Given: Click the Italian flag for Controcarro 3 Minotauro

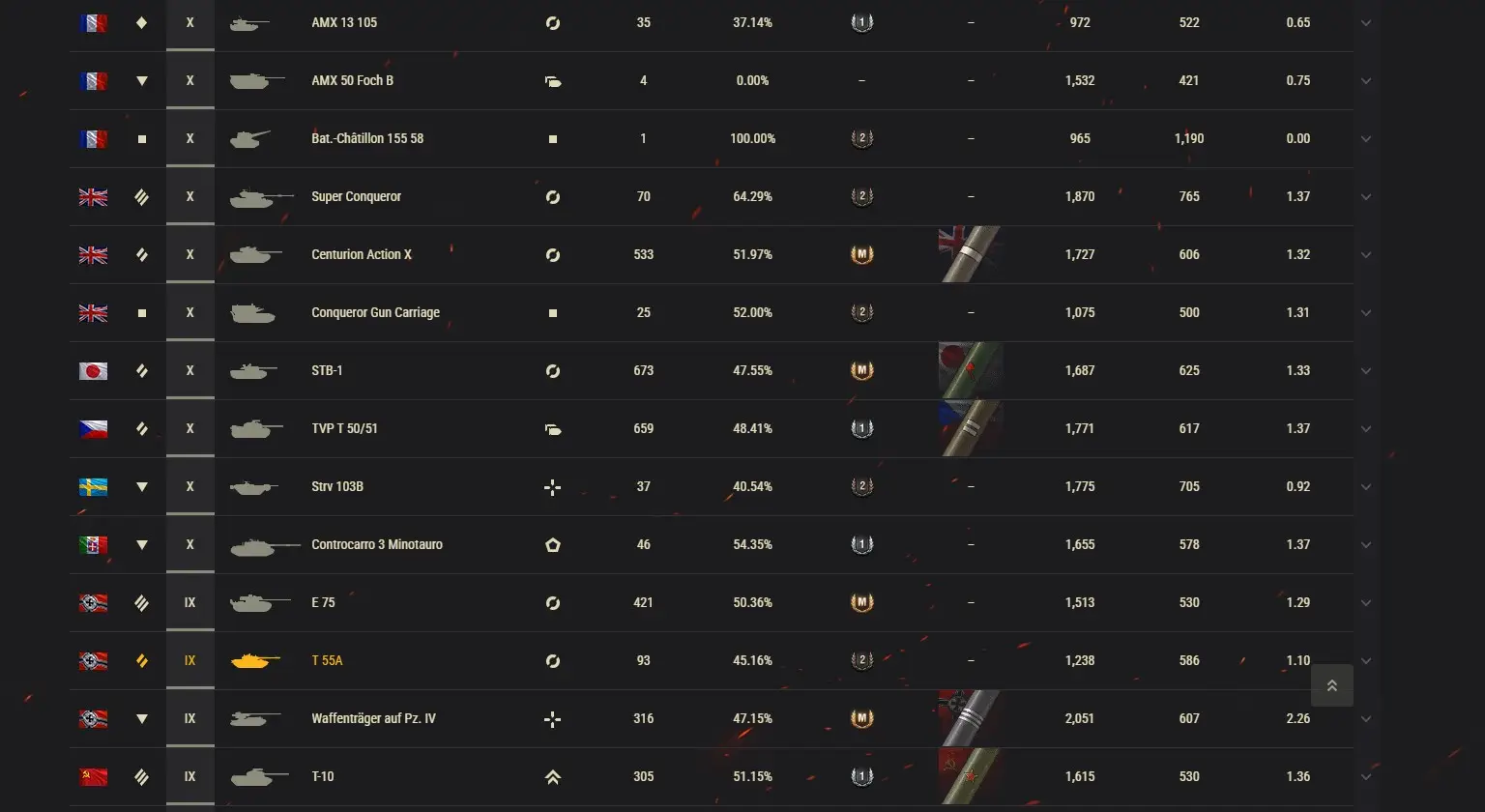Looking at the screenshot, I should [x=93, y=544].
